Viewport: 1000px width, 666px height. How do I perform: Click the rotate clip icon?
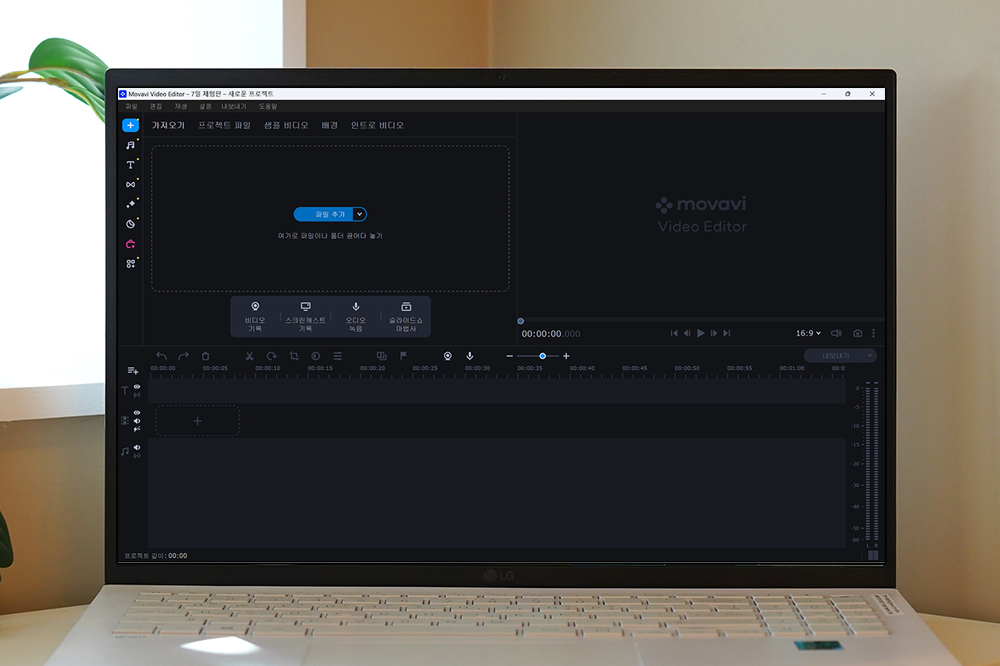[x=272, y=356]
